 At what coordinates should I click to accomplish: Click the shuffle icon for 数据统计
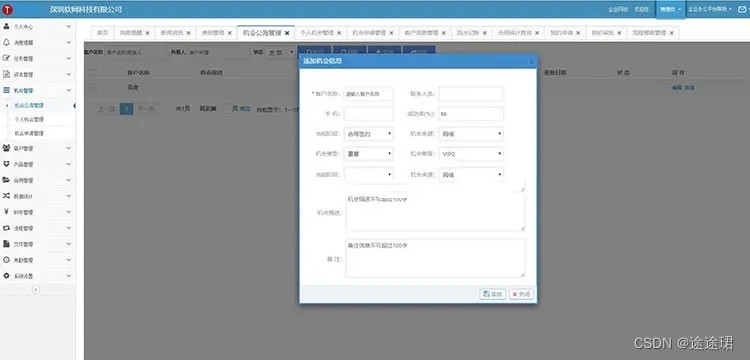[6, 196]
